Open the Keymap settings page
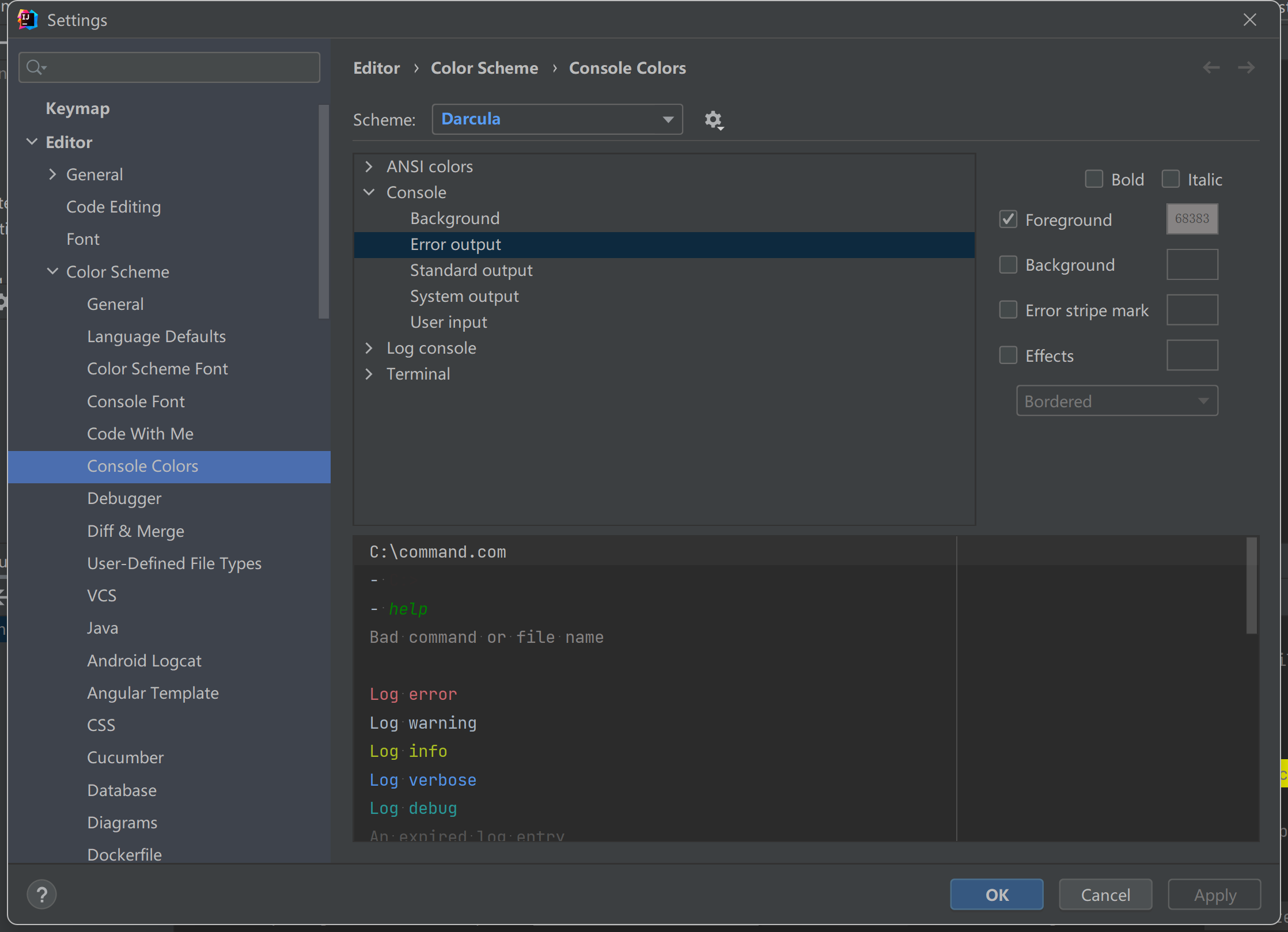This screenshot has height=932, width=1288. click(78, 108)
